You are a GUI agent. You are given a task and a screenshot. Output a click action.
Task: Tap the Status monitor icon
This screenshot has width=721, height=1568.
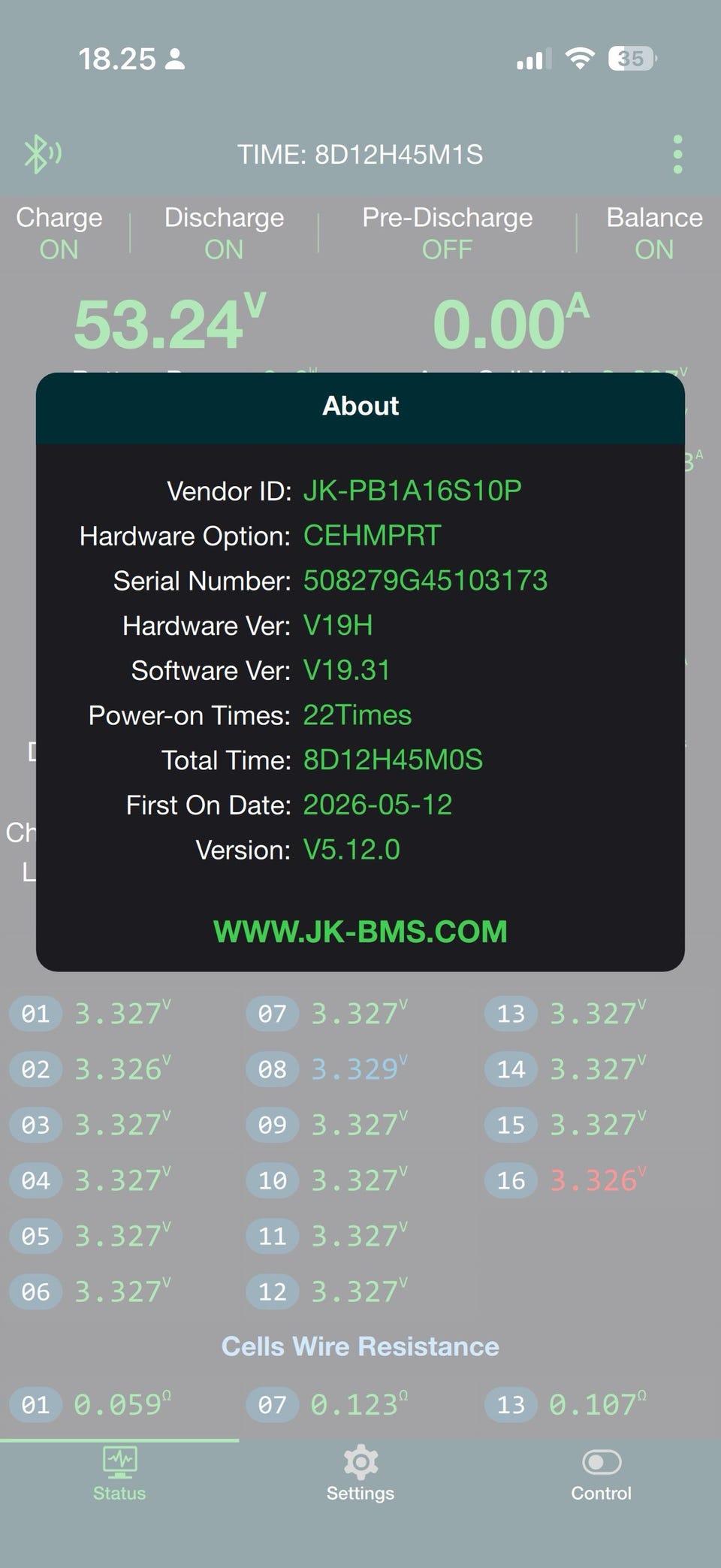click(x=119, y=1461)
